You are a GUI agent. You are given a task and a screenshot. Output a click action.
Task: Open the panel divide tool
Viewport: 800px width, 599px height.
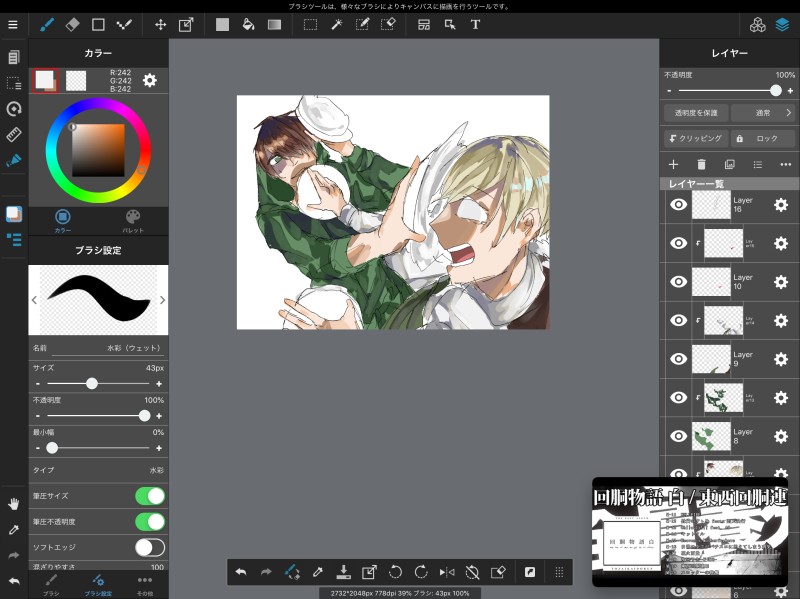click(423, 24)
